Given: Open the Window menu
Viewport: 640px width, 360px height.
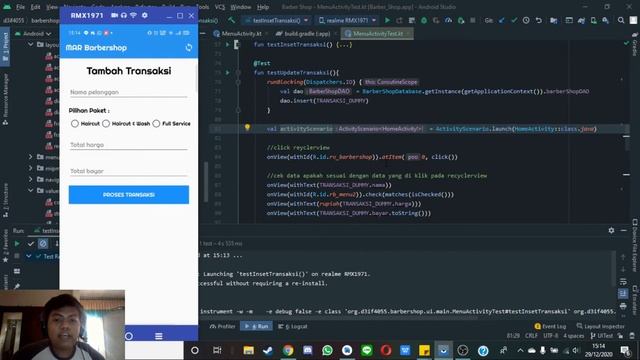Looking at the screenshot, I should click(241, 7).
